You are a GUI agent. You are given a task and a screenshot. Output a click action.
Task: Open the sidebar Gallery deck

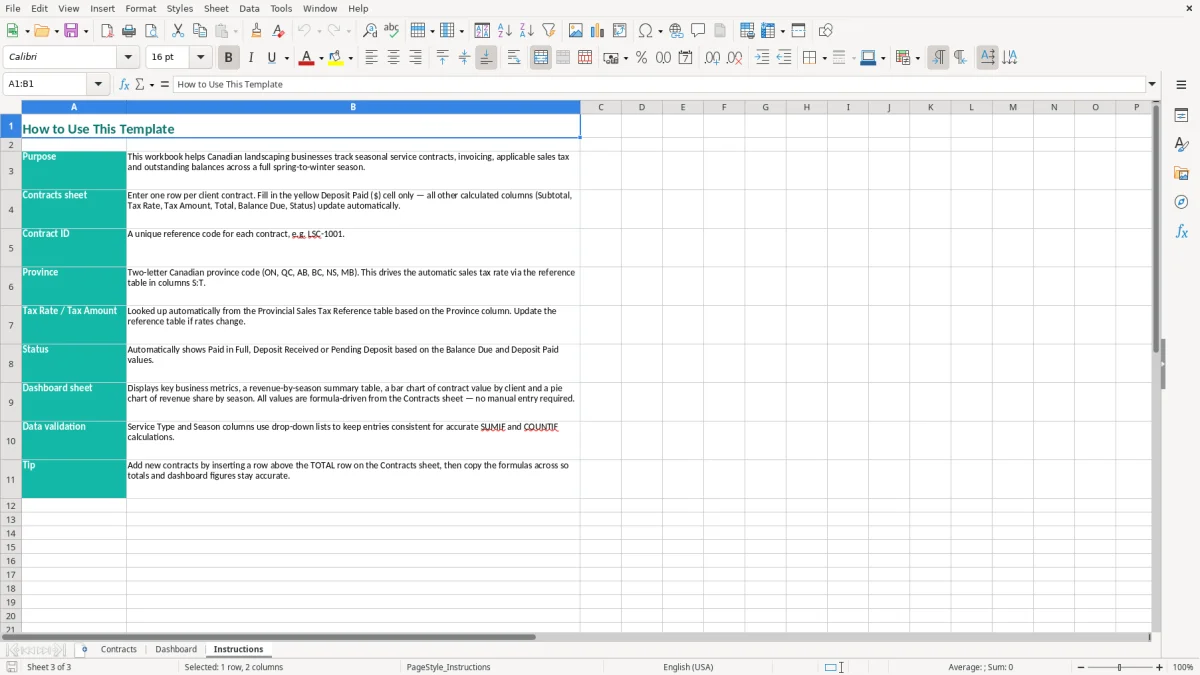[1181, 173]
